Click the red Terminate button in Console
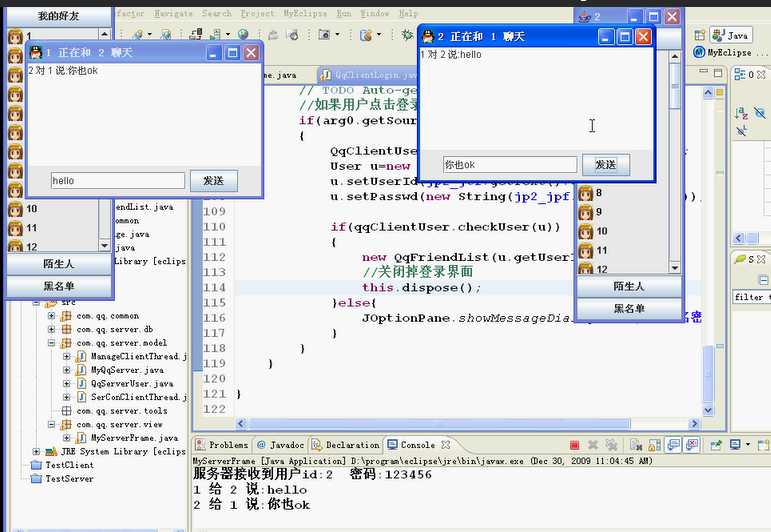771x532 pixels. tap(574, 445)
